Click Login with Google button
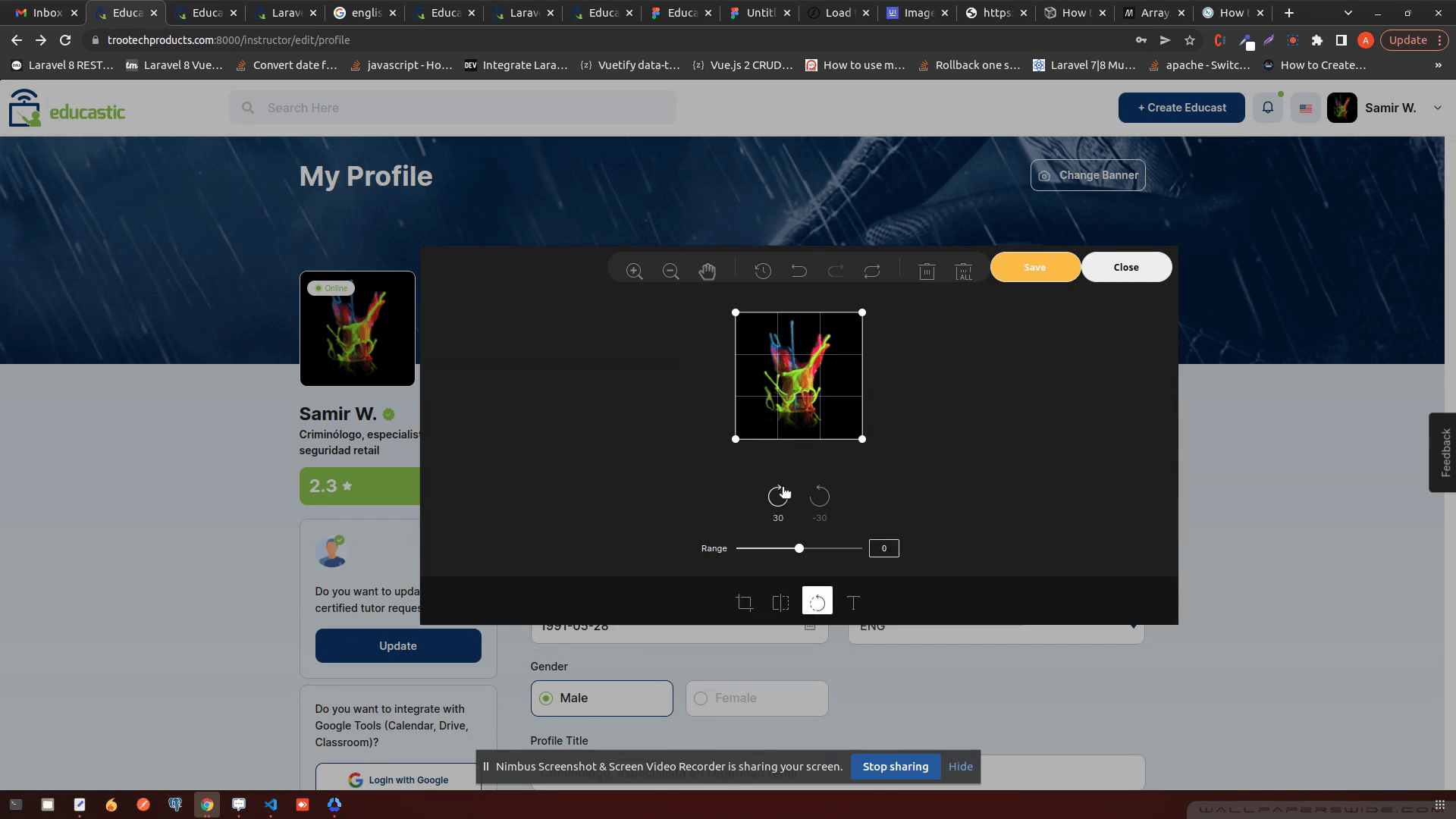1456x819 pixels. [398, 780]
